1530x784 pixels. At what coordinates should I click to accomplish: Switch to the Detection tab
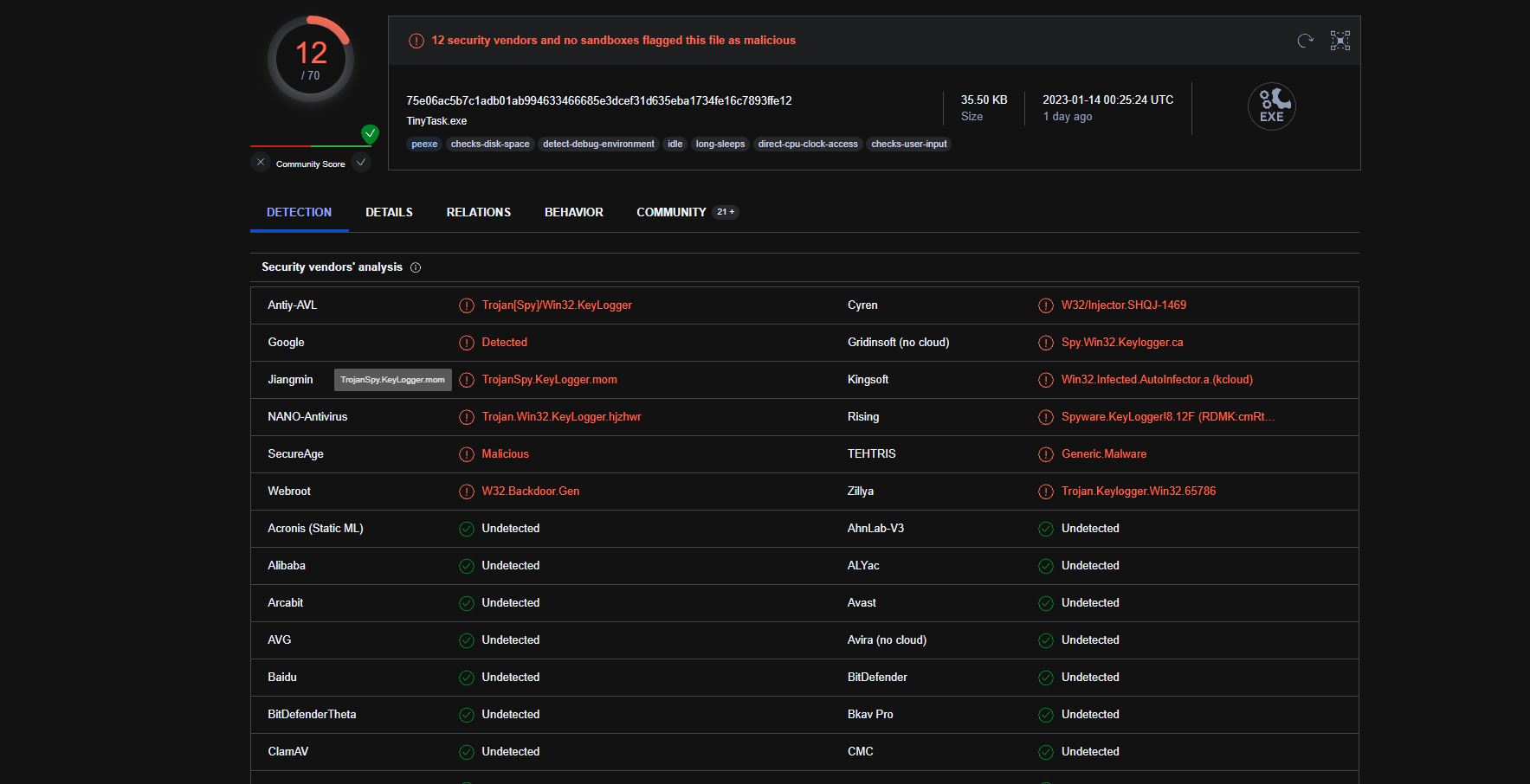(300, 212)
